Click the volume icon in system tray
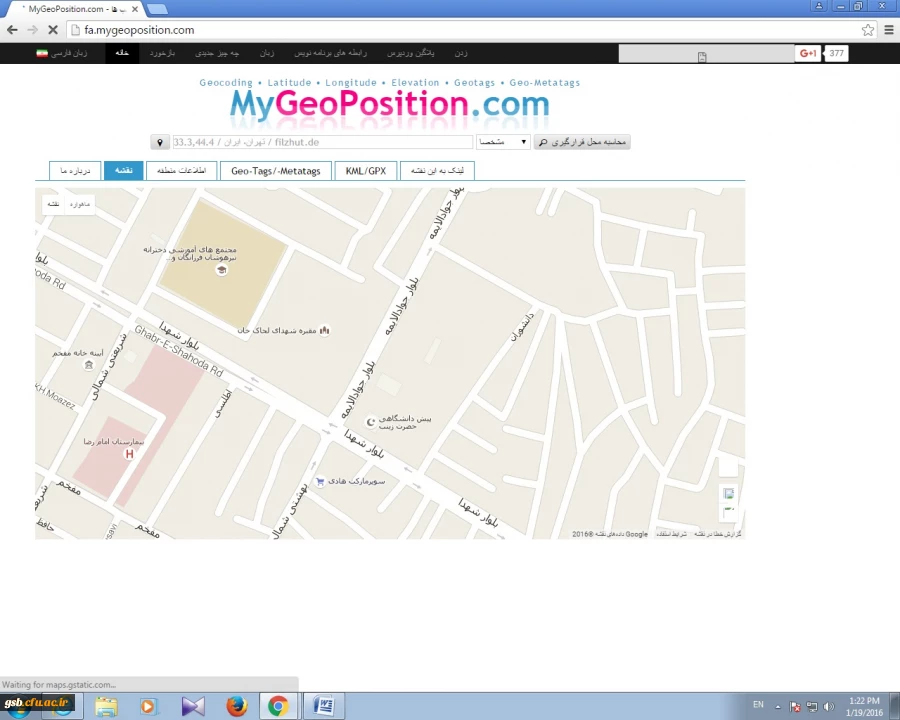This screenshot has width=900, height=720. click(x=829, y=707)
